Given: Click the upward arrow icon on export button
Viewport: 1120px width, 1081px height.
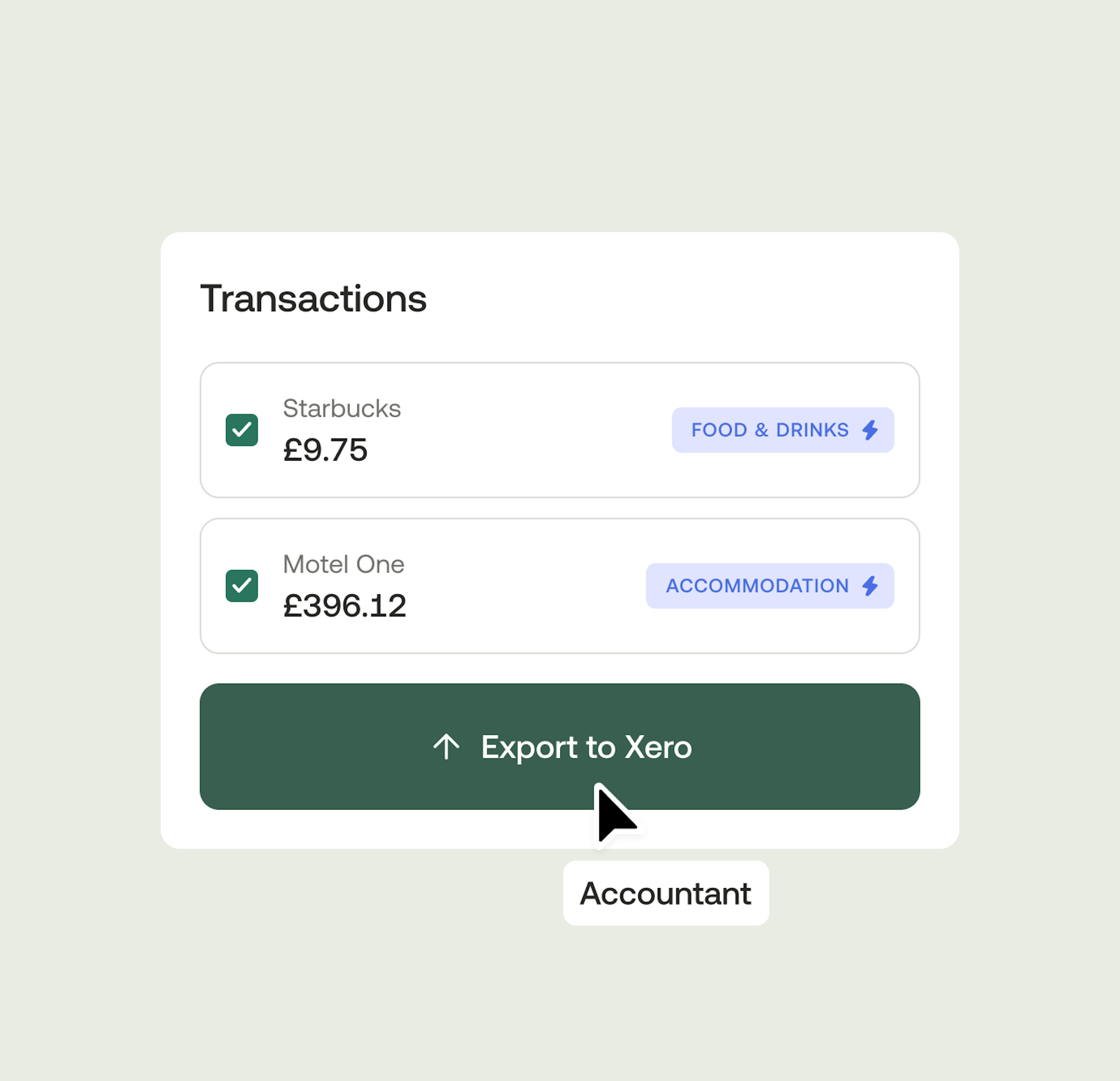Looking at the screenshot, I should (446, 747).
